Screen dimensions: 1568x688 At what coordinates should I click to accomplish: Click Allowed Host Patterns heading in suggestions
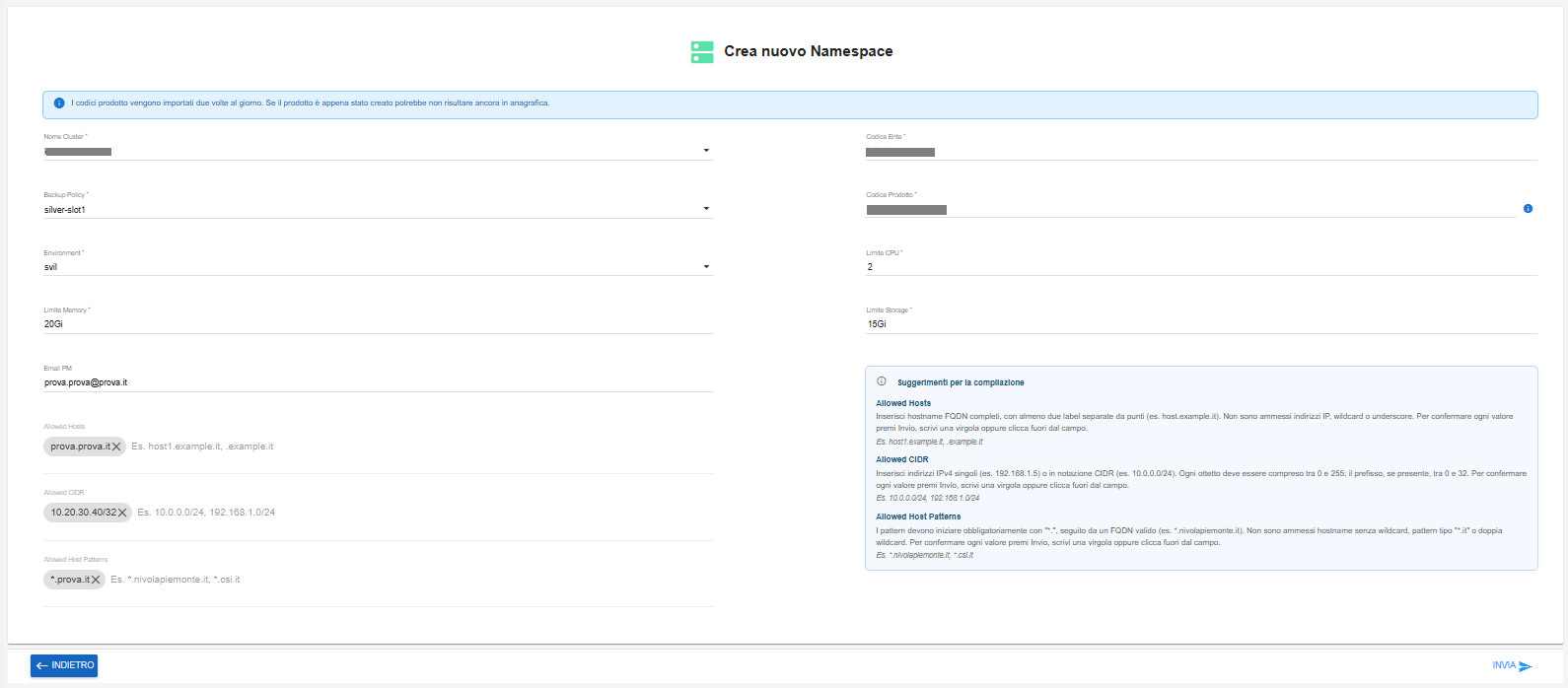click(918, 516)
